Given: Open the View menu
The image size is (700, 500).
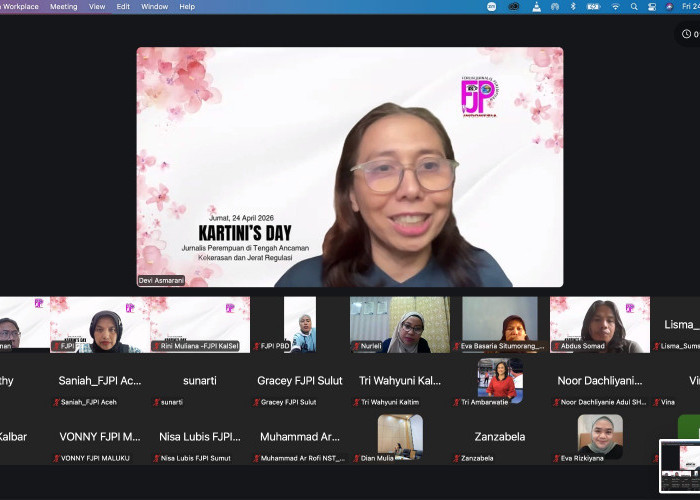Looking at the screenshot, I should point(97,6).
